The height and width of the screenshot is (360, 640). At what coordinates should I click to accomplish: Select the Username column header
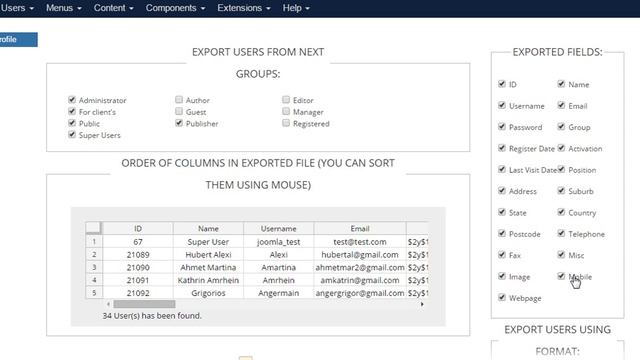279,229
